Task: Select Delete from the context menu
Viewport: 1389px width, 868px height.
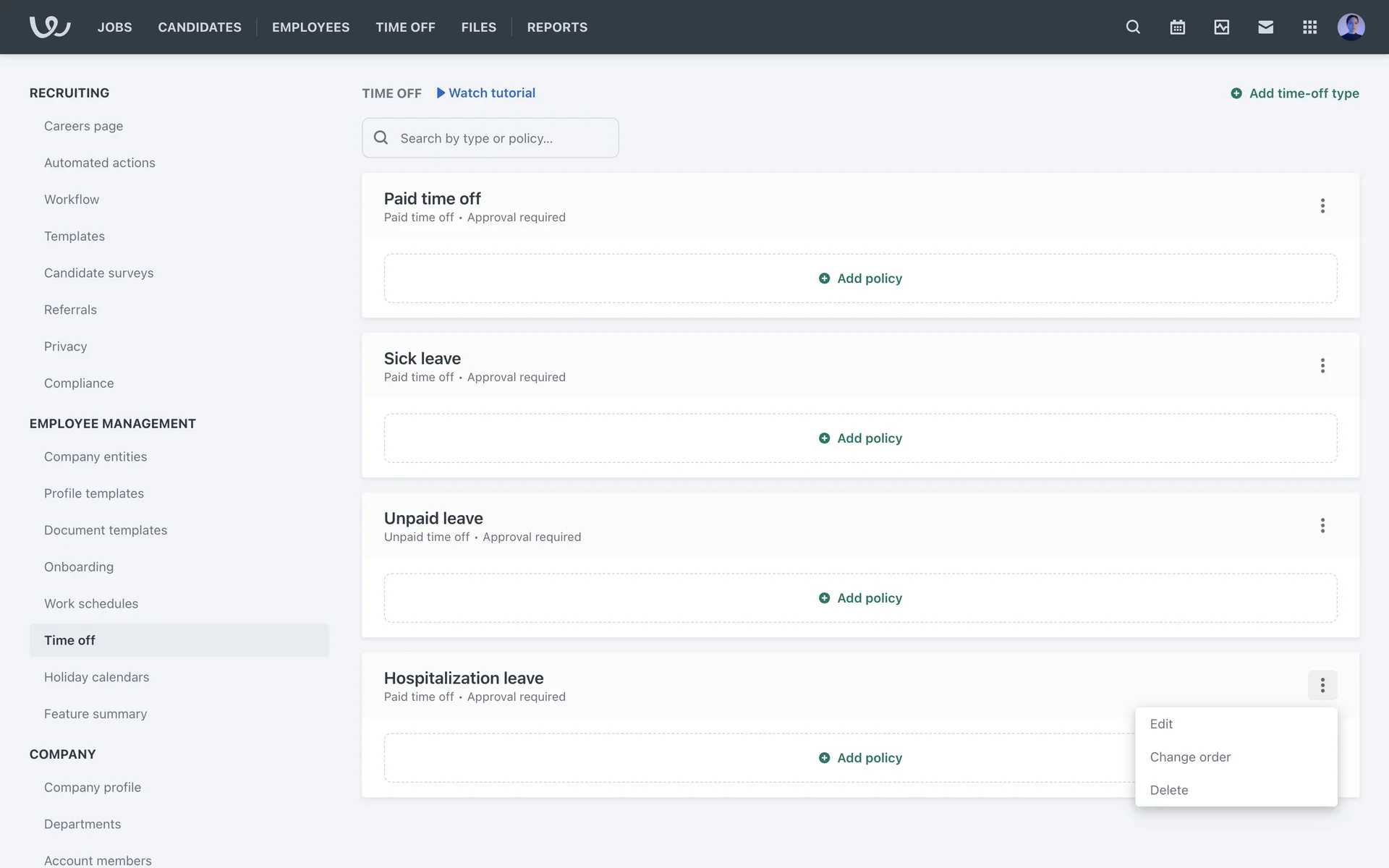Action: pos(1169,791)
